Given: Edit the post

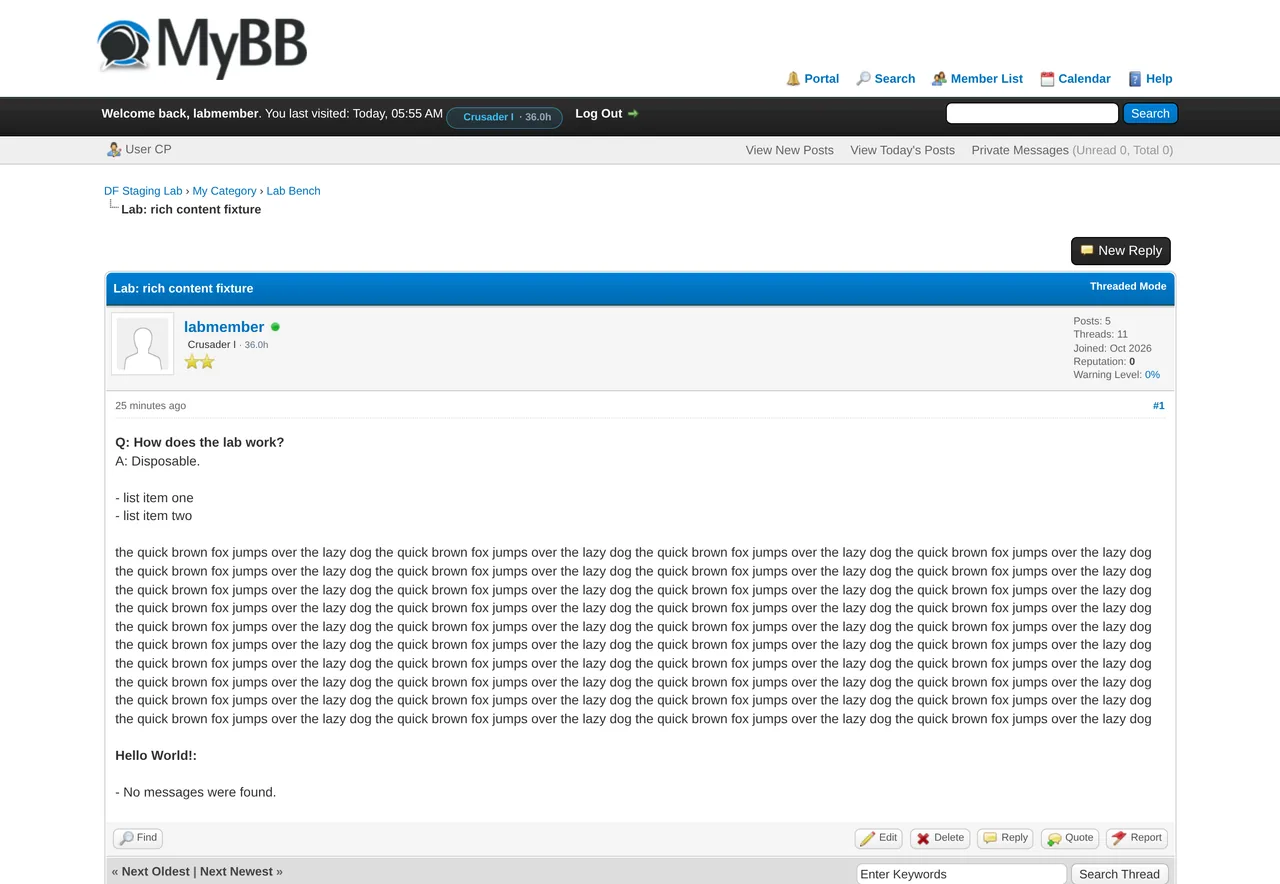Looking at the screenshot, I should coord(879,838).
